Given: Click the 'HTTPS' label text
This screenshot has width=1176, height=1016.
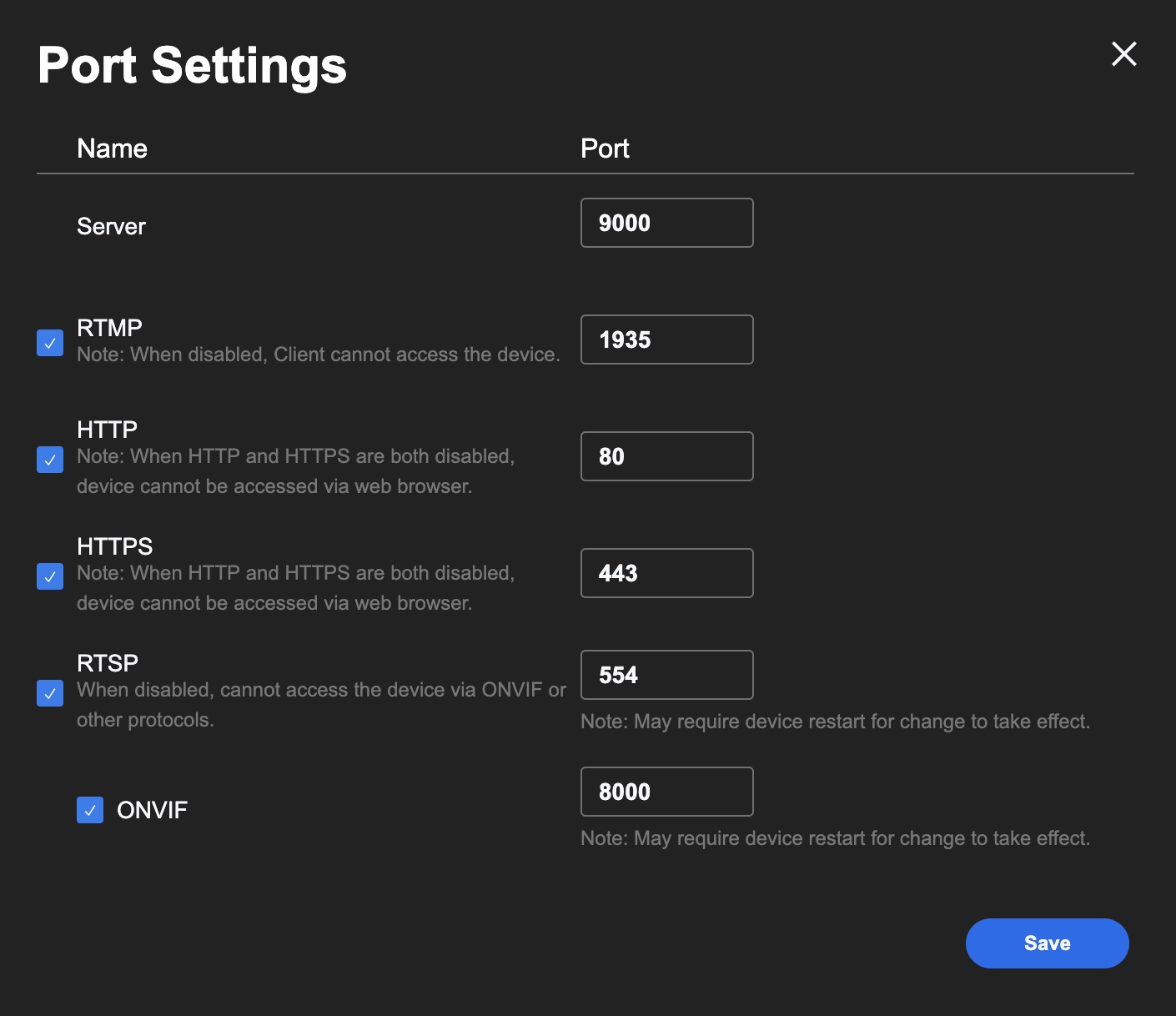Looking at the screenshot, I should 115,546.
